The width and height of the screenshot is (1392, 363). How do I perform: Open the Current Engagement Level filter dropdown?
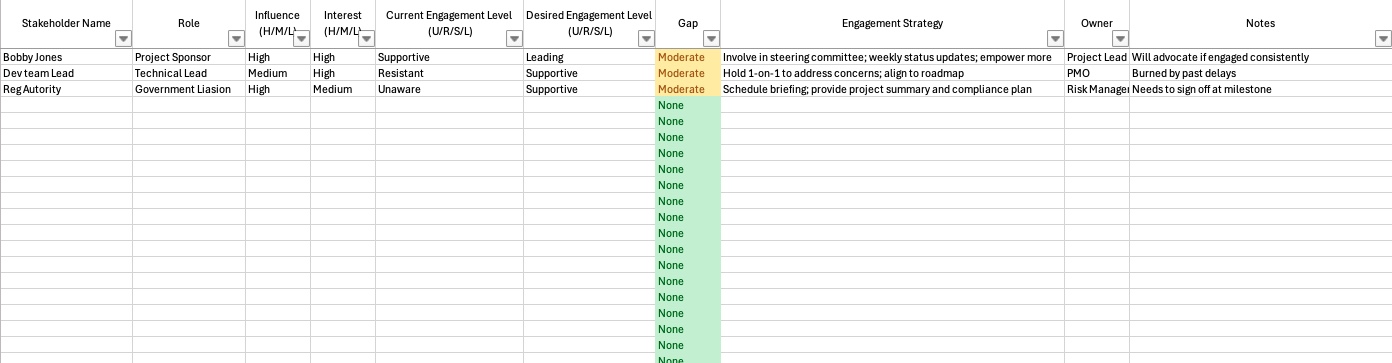point(514,39)
